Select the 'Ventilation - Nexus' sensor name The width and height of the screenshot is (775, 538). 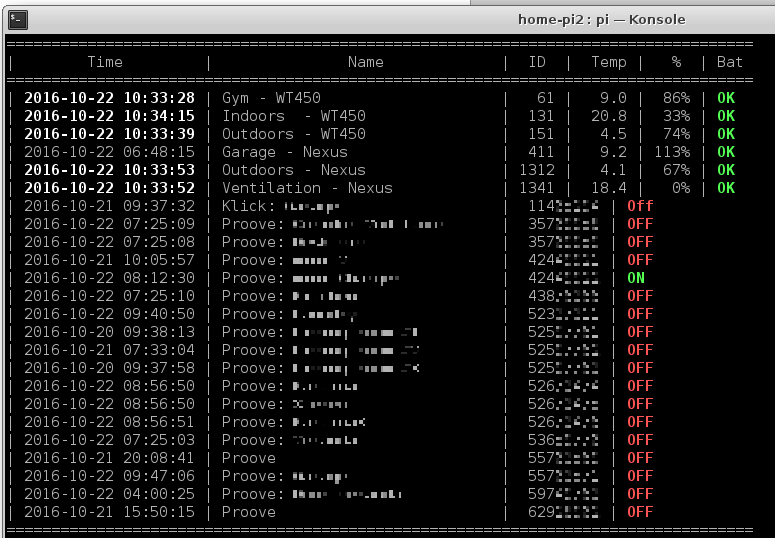pyautogui.click(x=307, y=188)
